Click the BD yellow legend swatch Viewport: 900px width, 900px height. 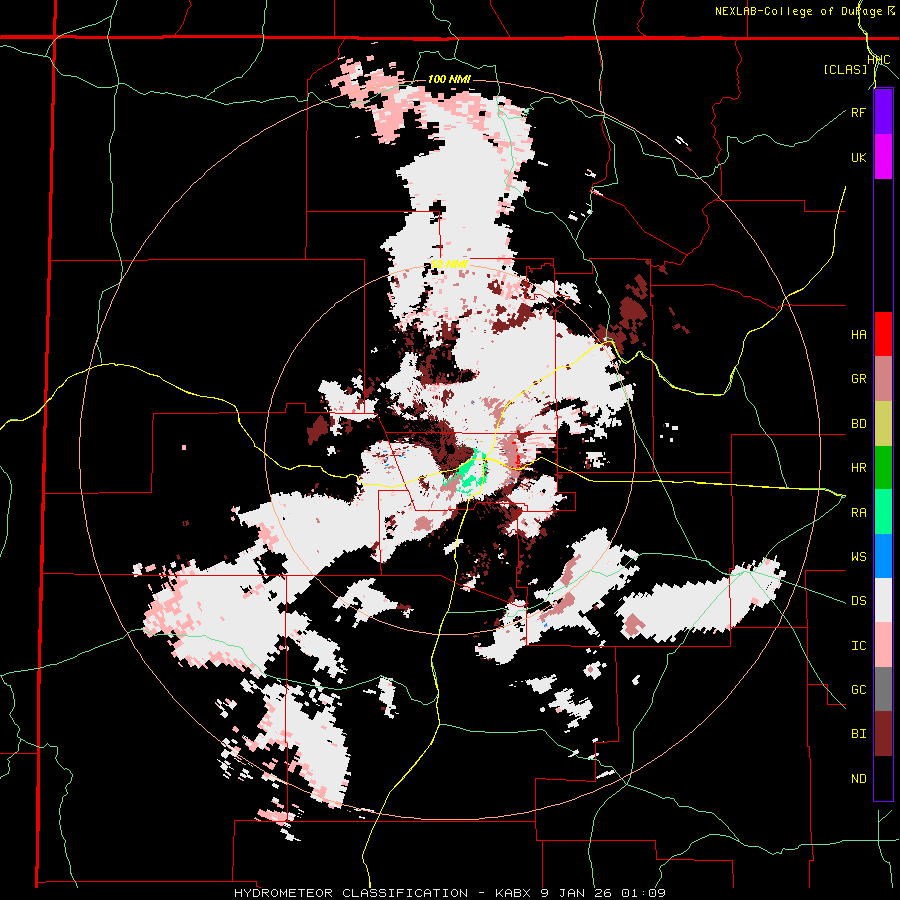coord(883,424)
